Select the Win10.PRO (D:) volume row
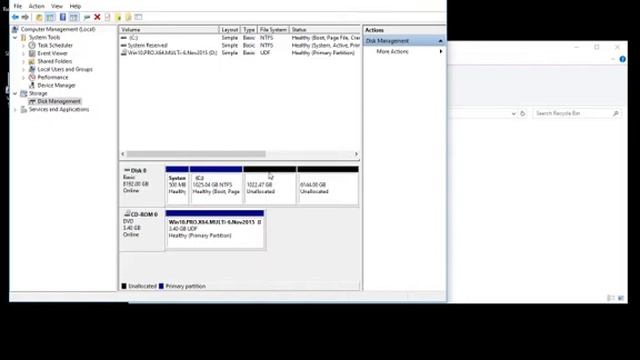The height and width of the screenshot is (360, 640). (240, 53)
